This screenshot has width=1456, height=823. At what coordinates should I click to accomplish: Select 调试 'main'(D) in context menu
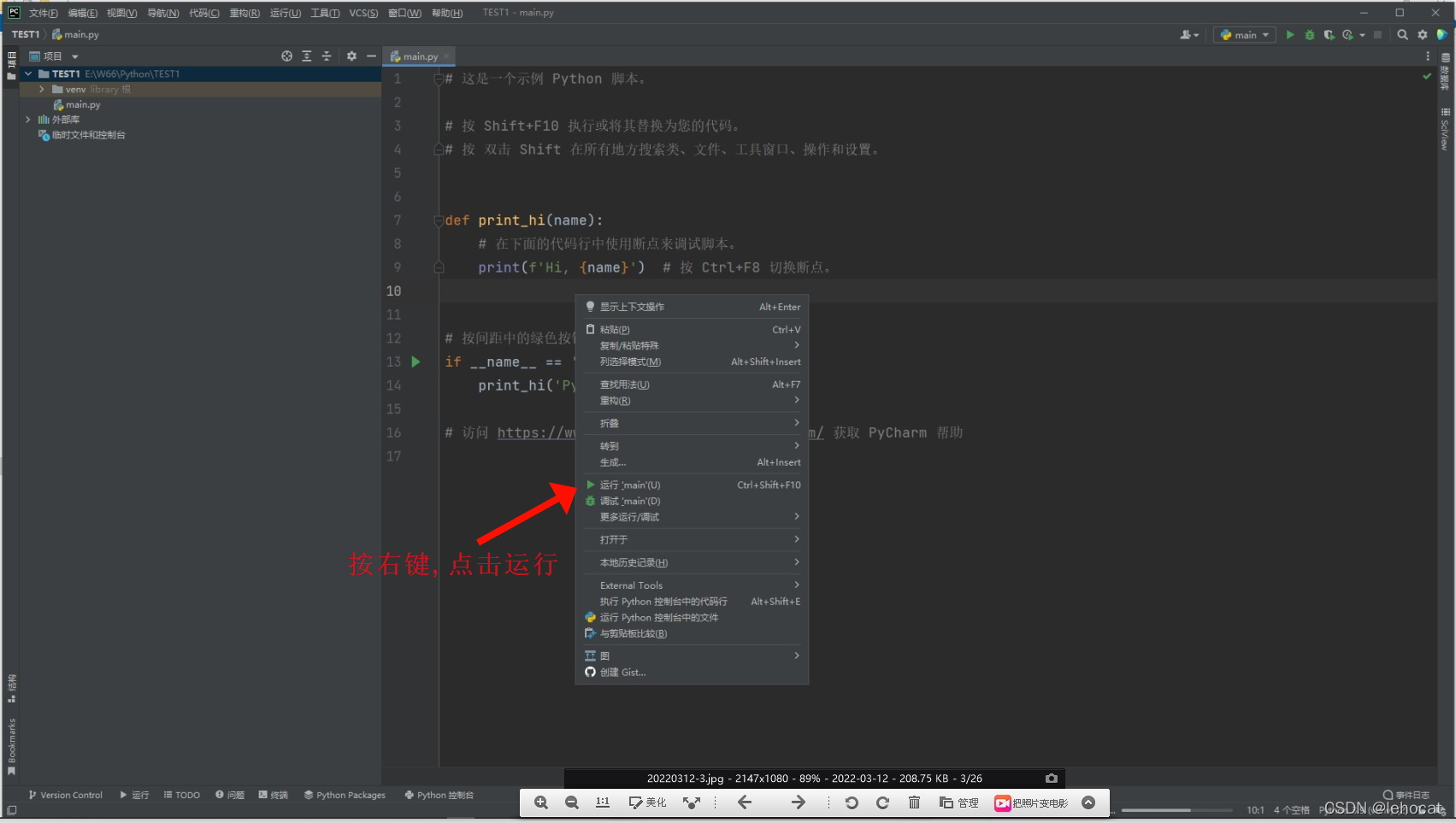(x=693, y=501)
